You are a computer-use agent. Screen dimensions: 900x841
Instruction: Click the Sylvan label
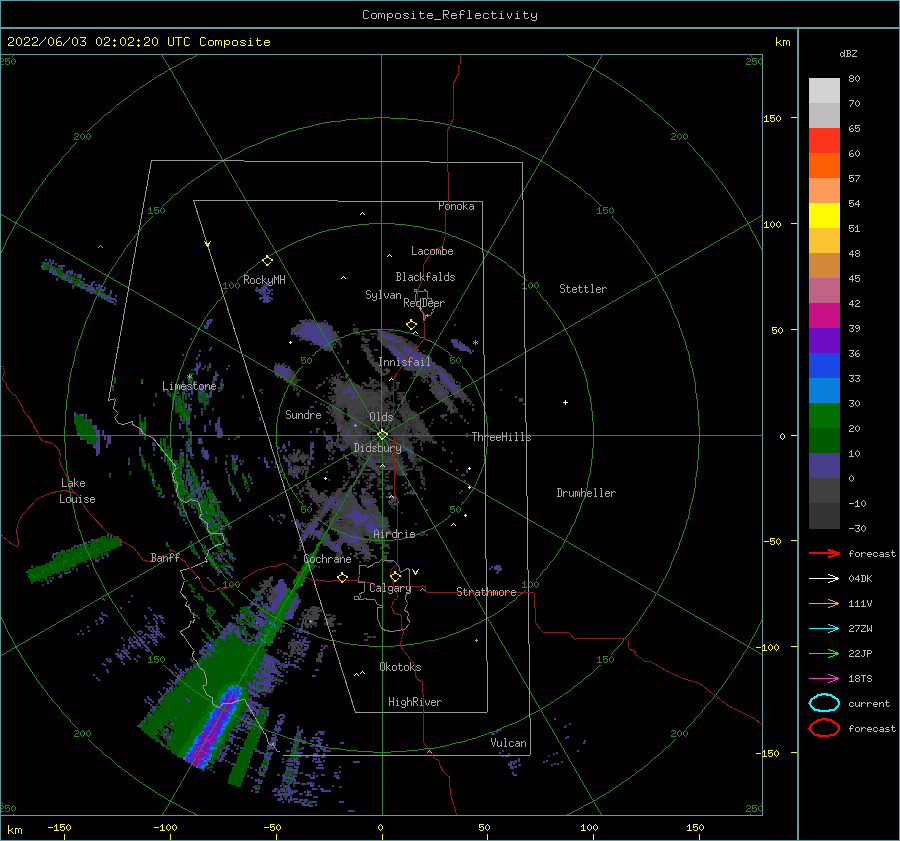[x=383, y=295]
